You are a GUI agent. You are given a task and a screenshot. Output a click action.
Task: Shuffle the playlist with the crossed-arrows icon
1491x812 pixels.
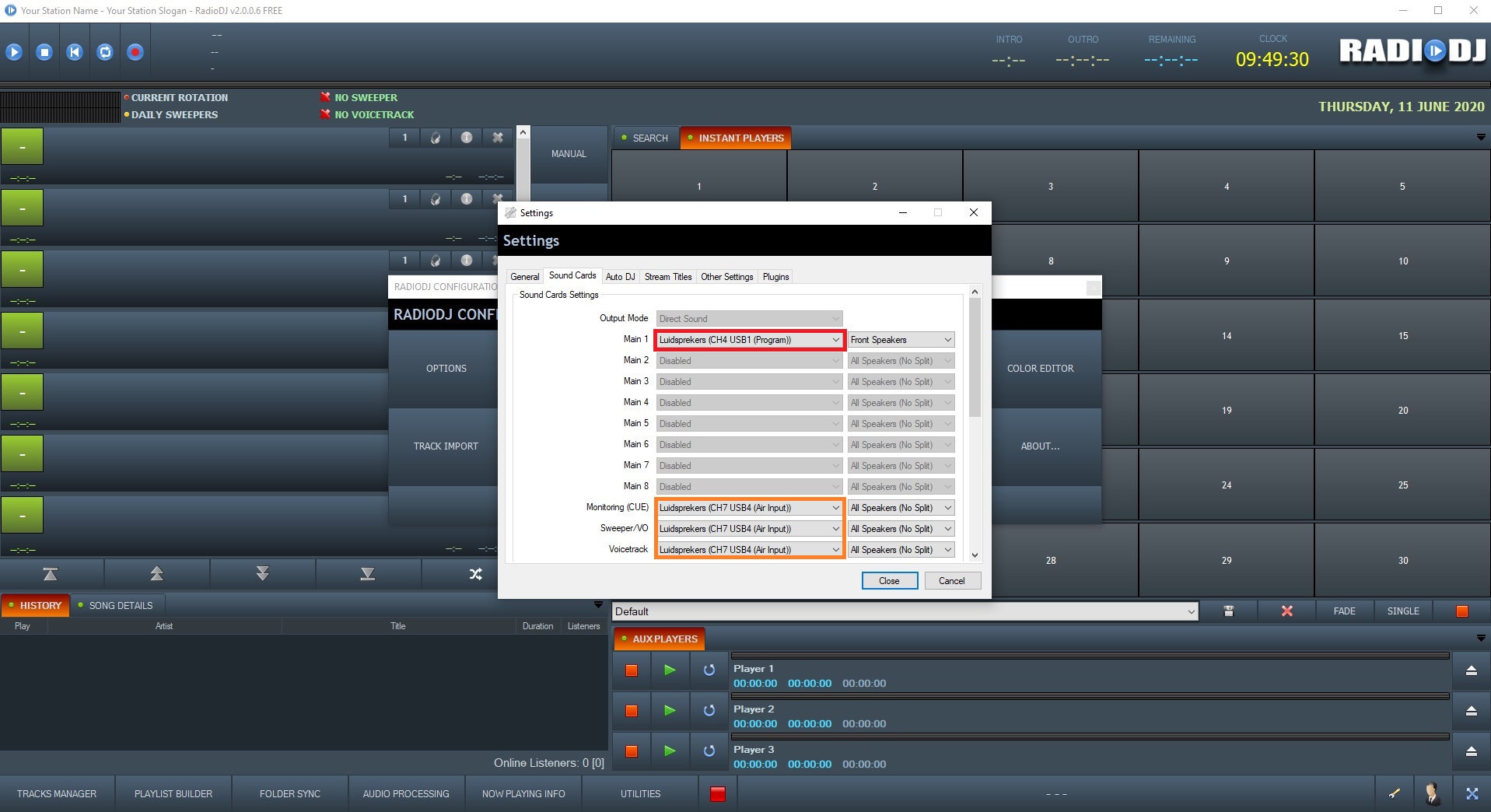475,574
